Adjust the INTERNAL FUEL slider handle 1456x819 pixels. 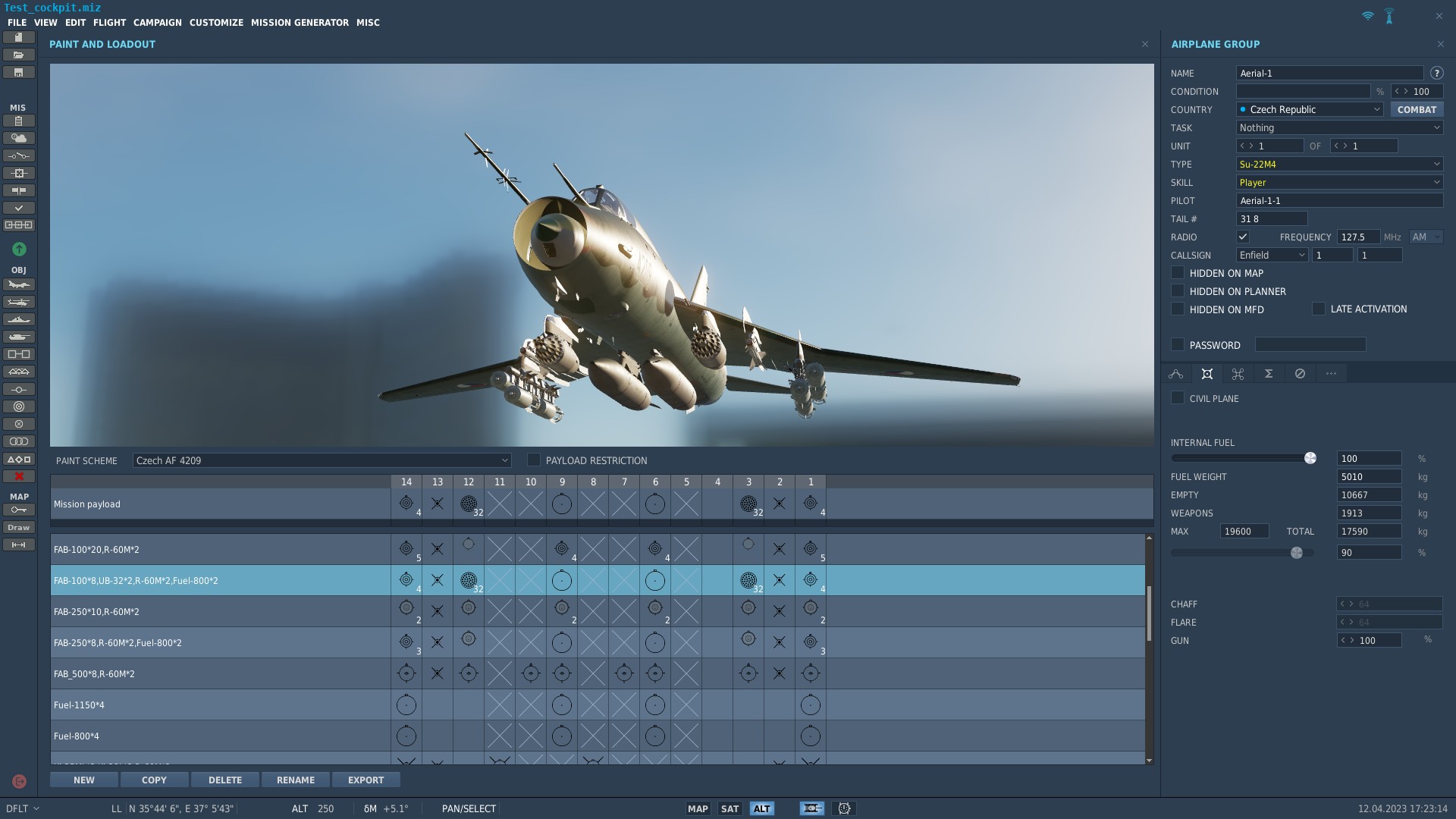coord(1310,458)
